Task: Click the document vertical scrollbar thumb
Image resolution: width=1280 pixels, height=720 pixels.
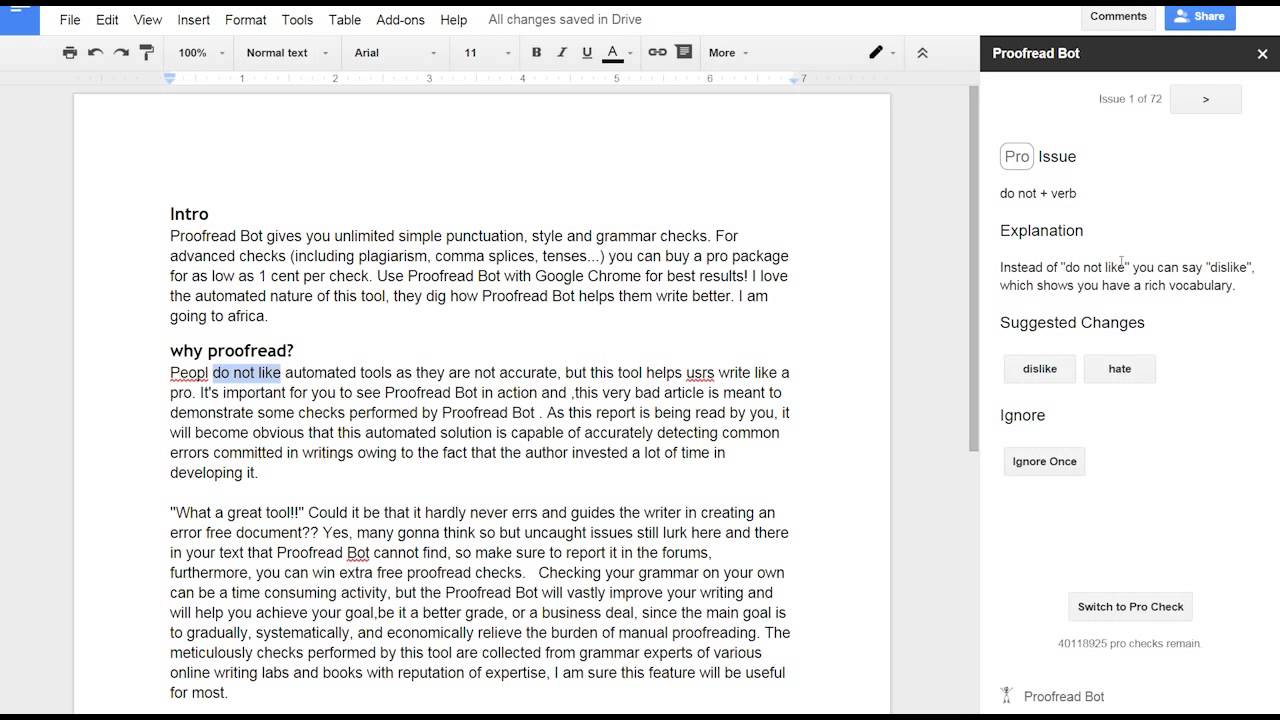Action: [x=974, y=268]
